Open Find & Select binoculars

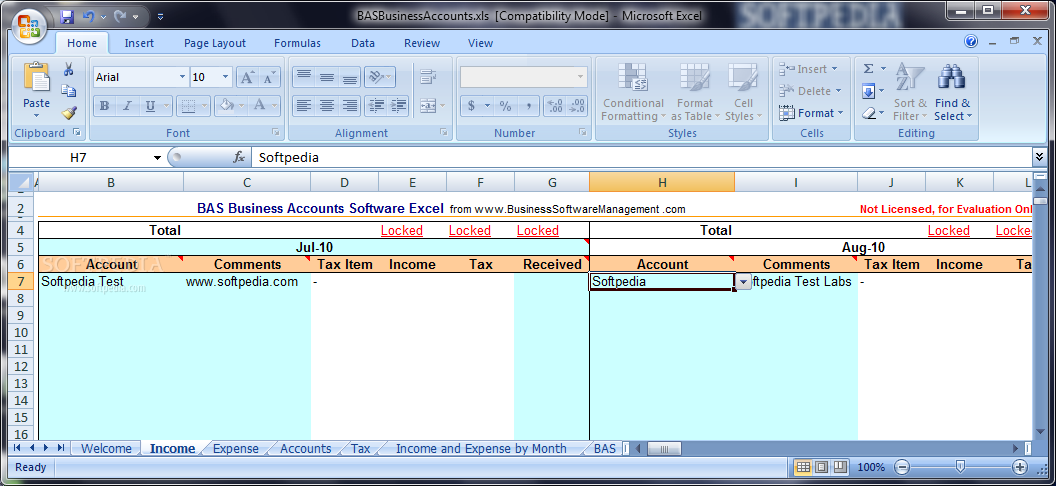click(952, 91)
